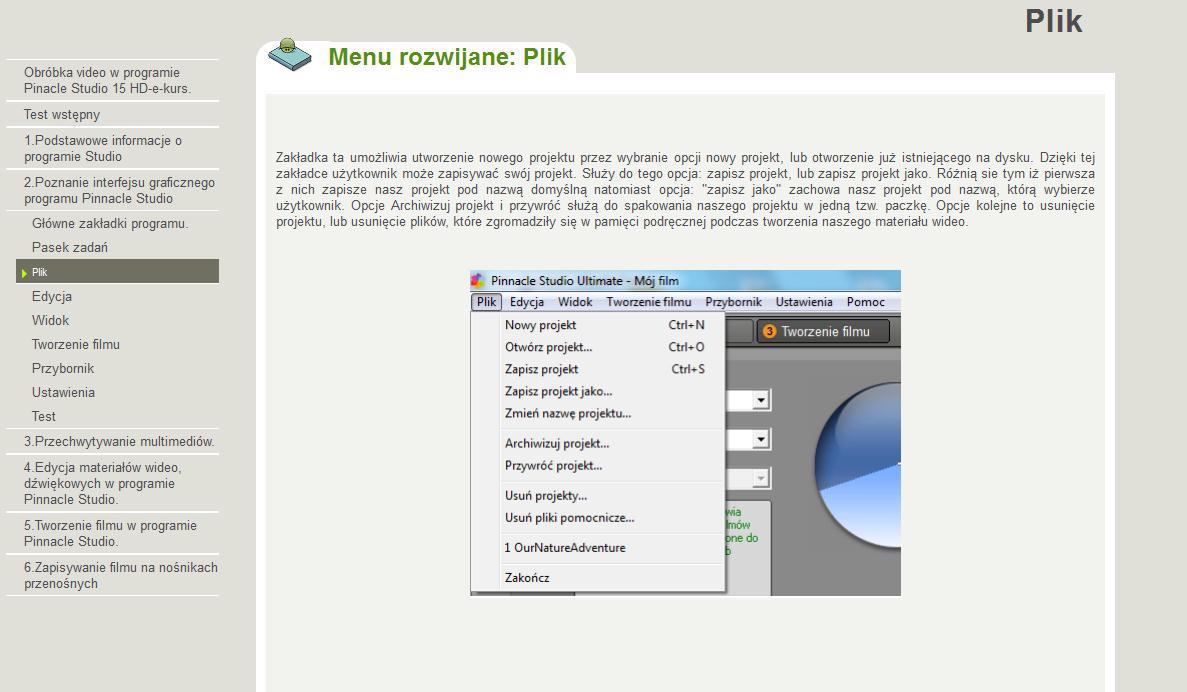
Task: Click the Pinnacle Studio Ultimate title bar
Action: [685, 280]
